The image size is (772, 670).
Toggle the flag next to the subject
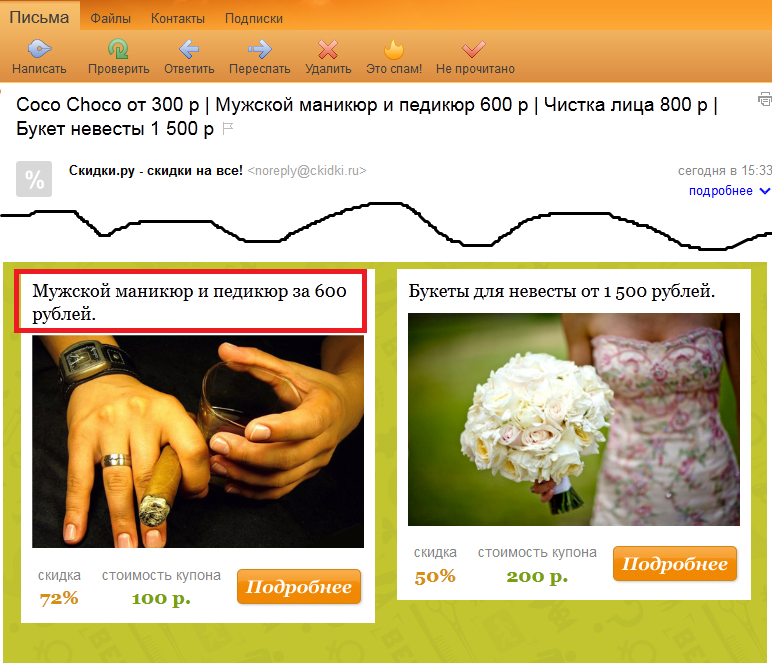click(227, 129)
